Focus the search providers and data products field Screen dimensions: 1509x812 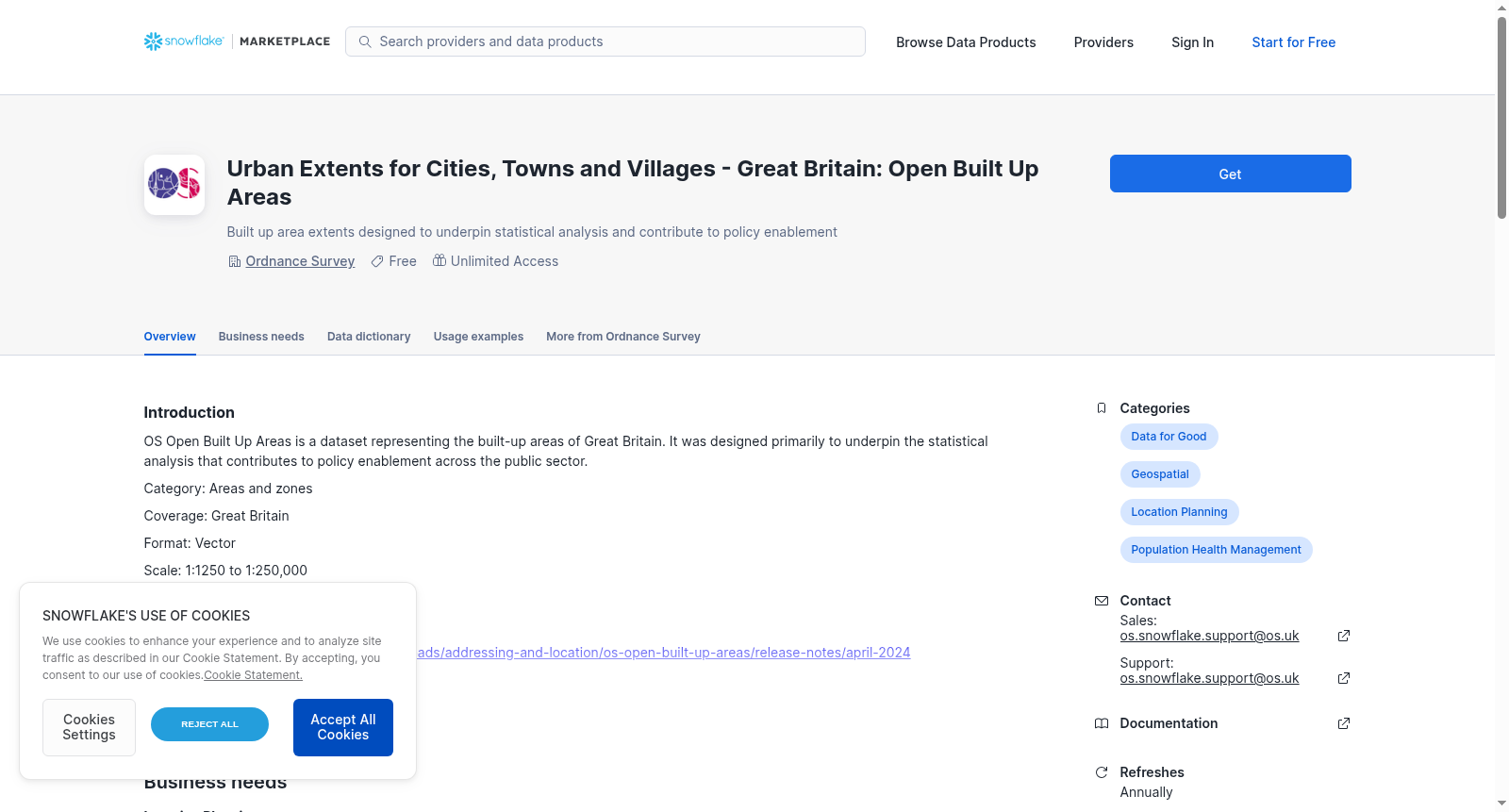tap(605, 41)
